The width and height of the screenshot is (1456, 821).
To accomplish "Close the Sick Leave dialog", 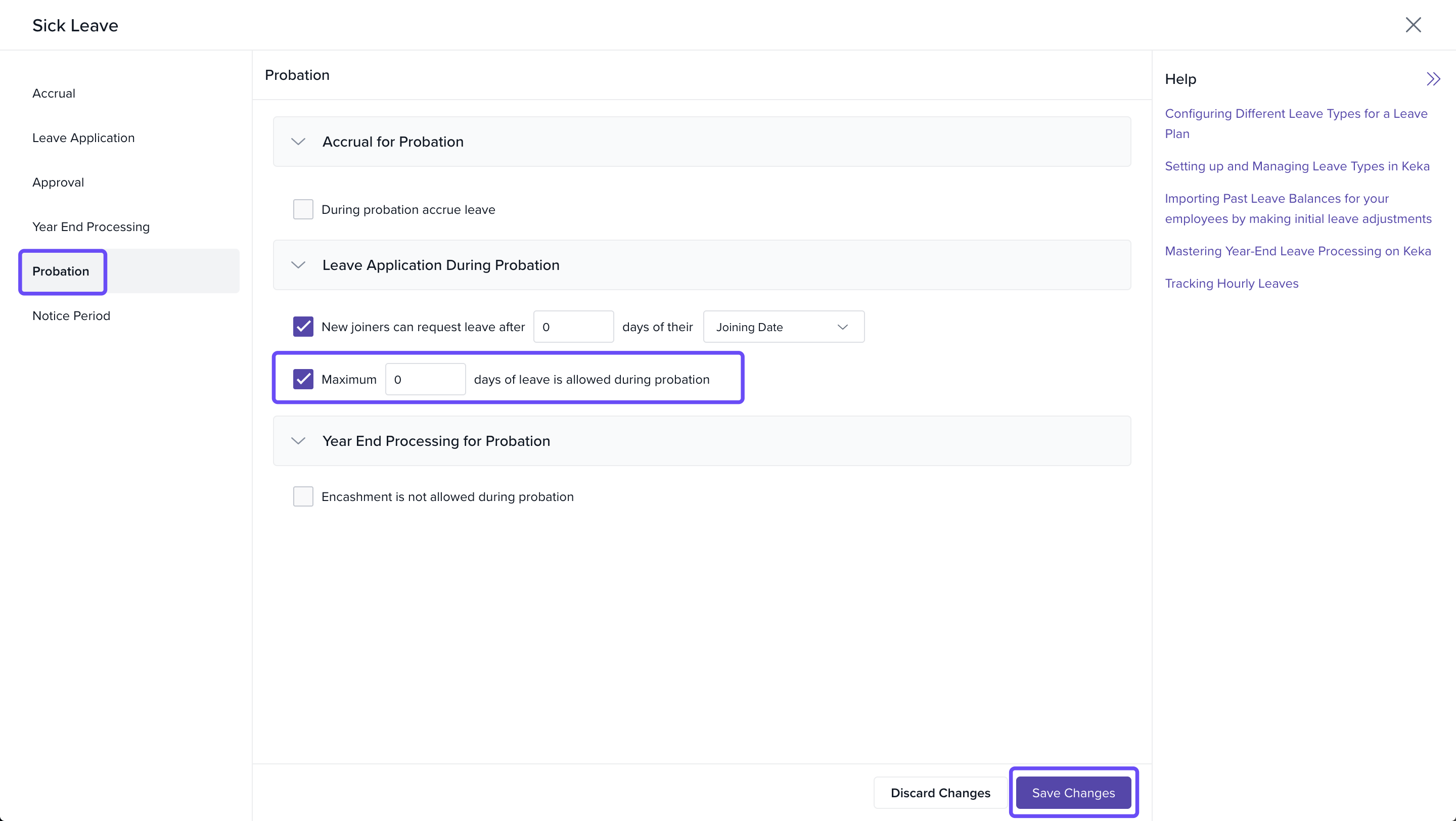I will (1413, 25).
